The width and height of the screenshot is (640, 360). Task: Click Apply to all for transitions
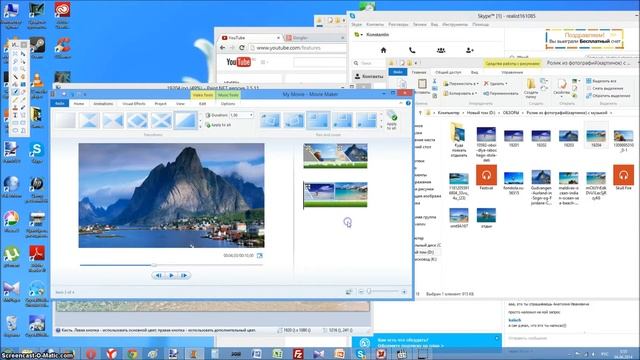218,125
